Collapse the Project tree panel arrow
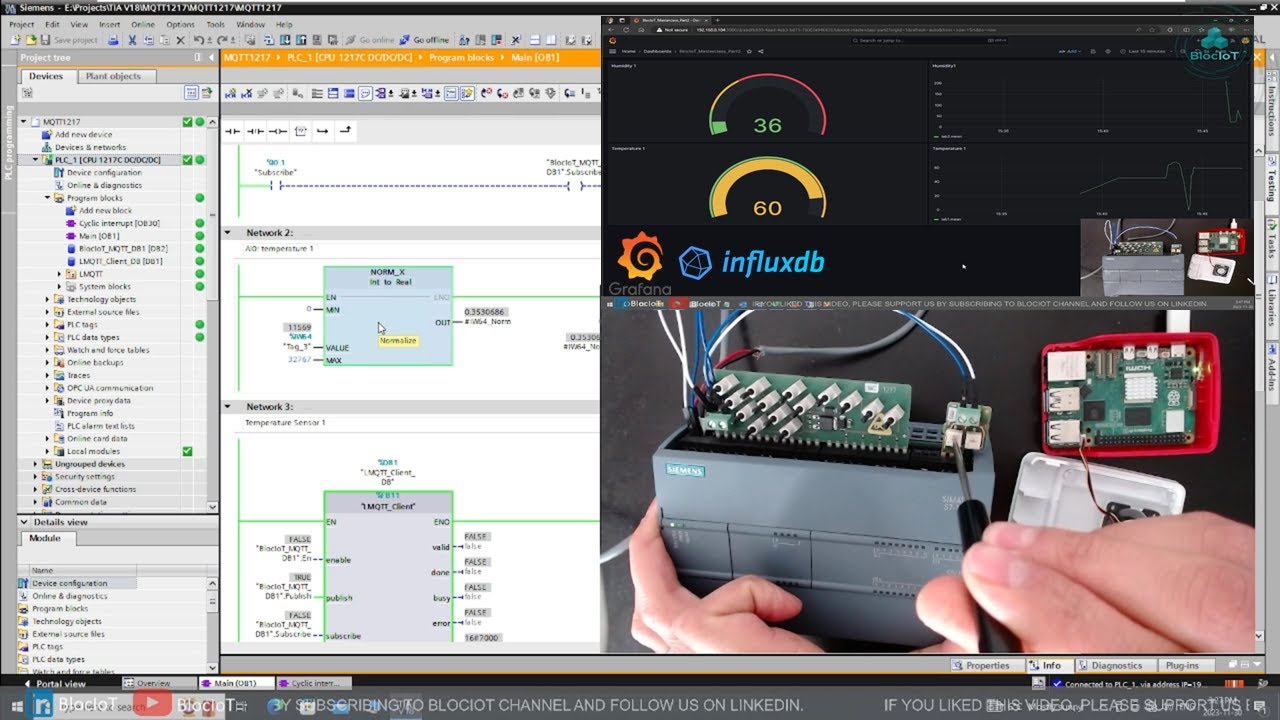The height and width of the screenshot is (720, 1280). (x=211, y=58)
